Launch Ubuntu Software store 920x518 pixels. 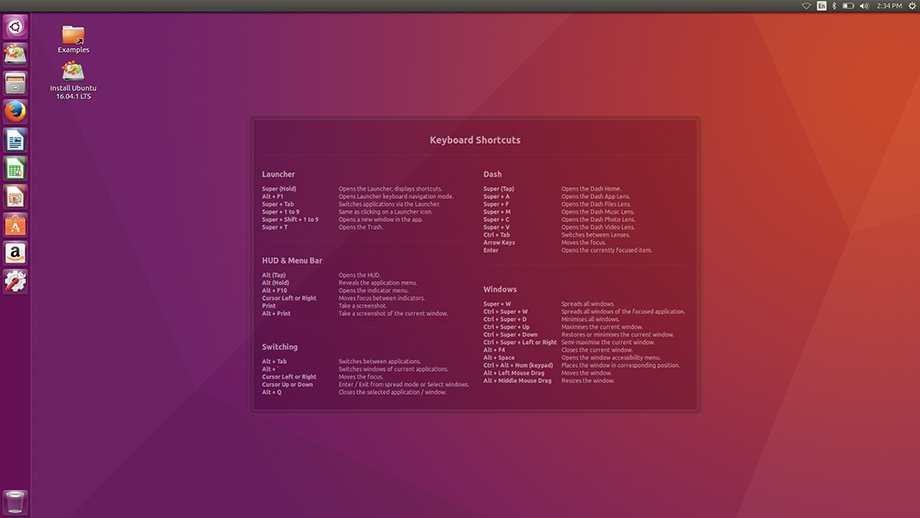click(15, 225)
